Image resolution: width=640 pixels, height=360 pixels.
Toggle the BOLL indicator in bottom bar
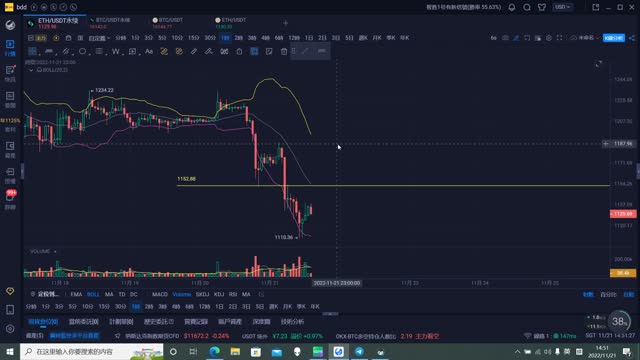pos(93,294)
